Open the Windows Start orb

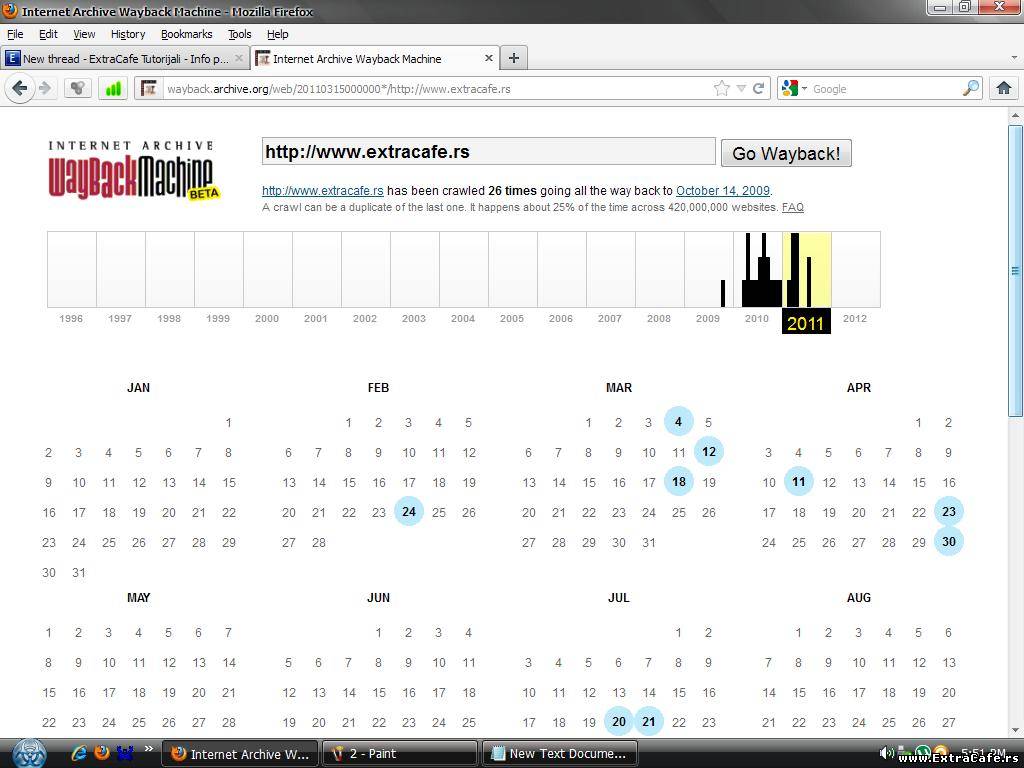[29, 753]
